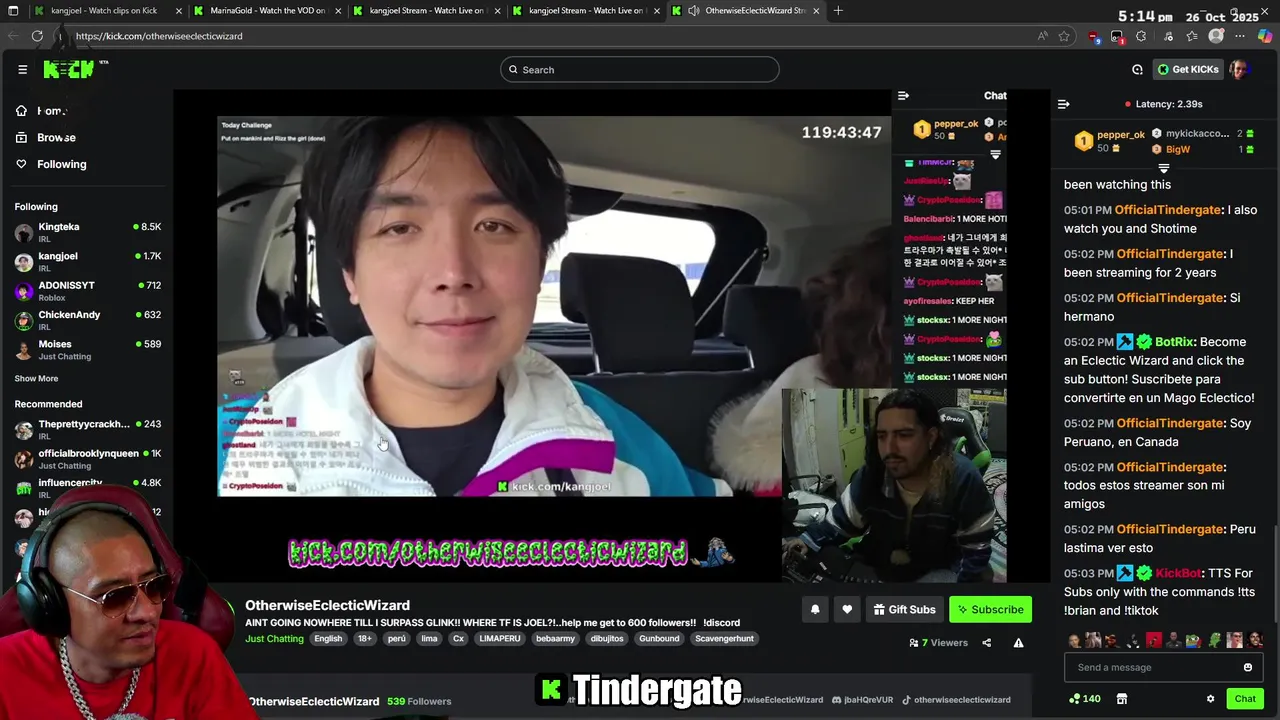Open Theprettycrackh... recommended channel
Screen dimensions: 1280x720
coord(87,429)
